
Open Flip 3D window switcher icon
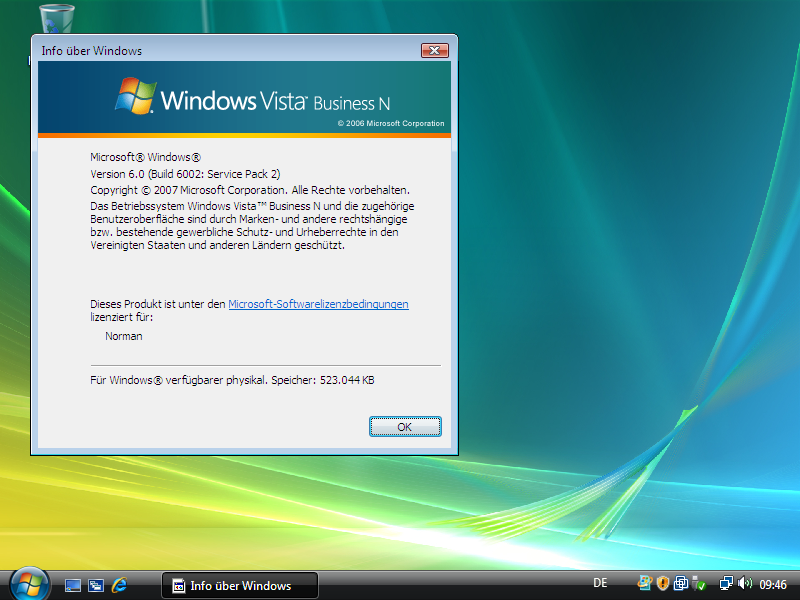[95, 584]
